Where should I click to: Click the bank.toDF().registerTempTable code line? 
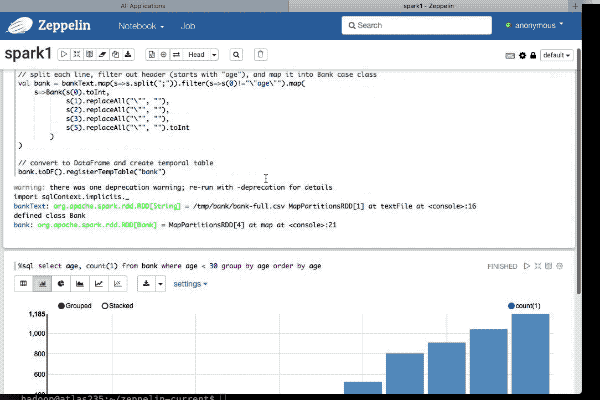[x=92, y=171]
